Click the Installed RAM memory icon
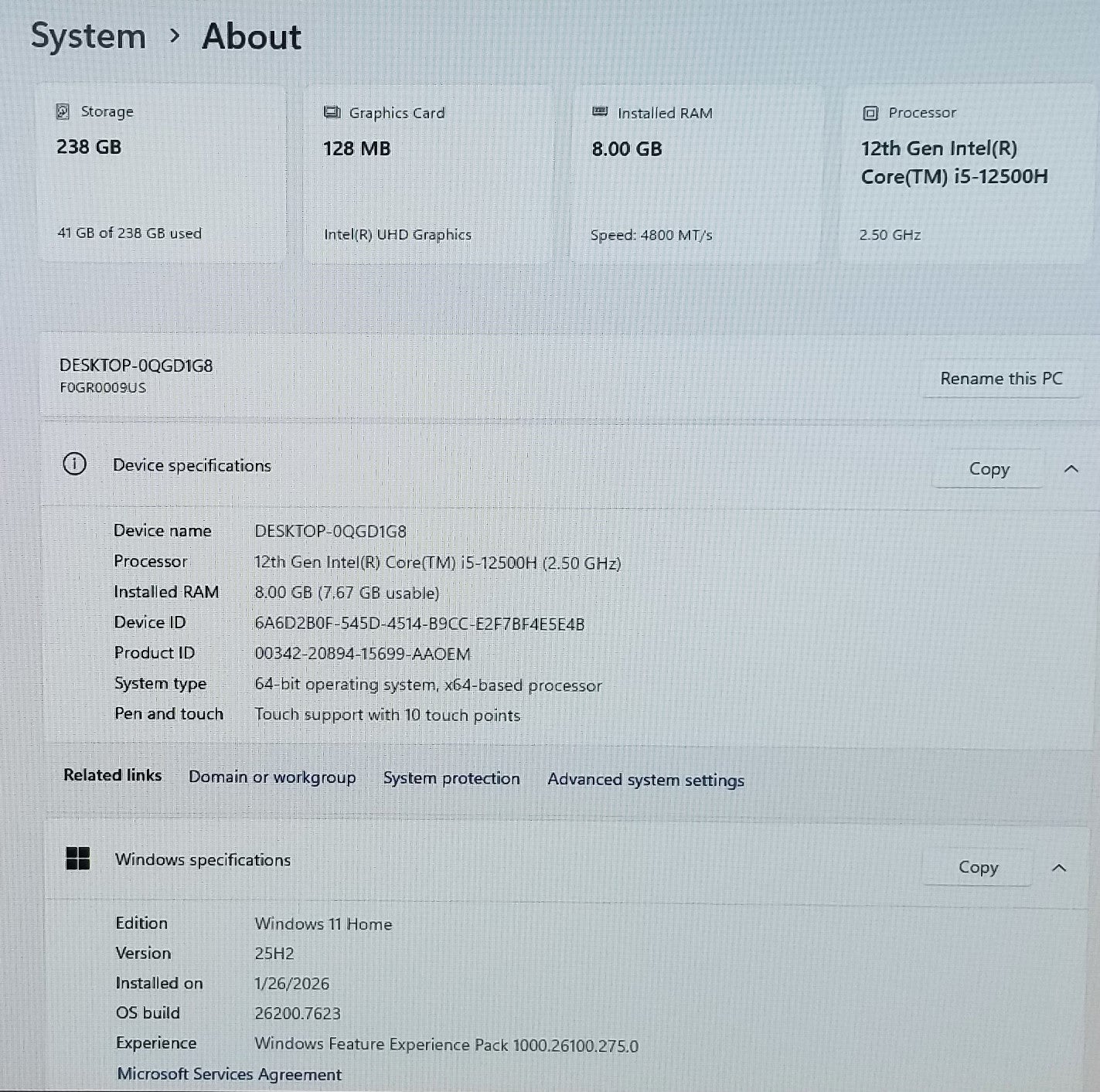Screen dimensions: 1100x1092 (600, 112)
